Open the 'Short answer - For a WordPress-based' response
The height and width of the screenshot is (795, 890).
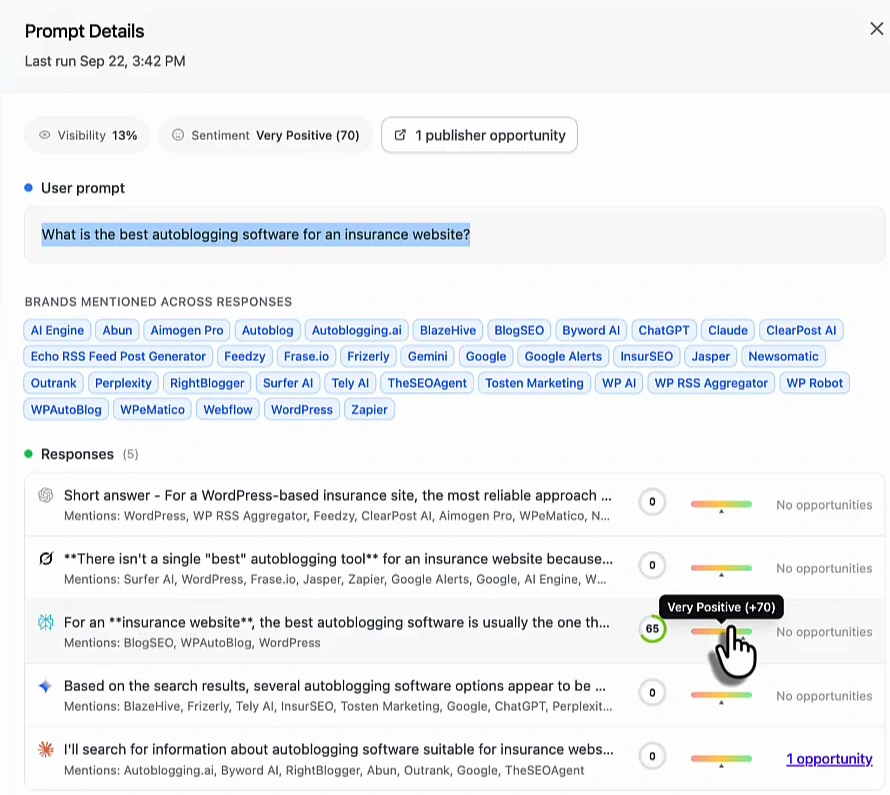pyautogui.click(x=454, y=504)
